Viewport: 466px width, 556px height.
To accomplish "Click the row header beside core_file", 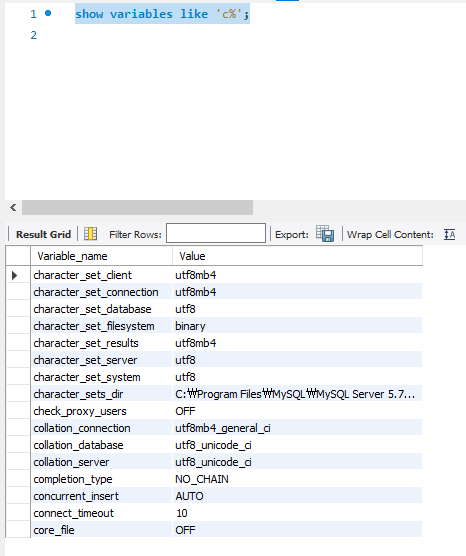I will point(18,530).
